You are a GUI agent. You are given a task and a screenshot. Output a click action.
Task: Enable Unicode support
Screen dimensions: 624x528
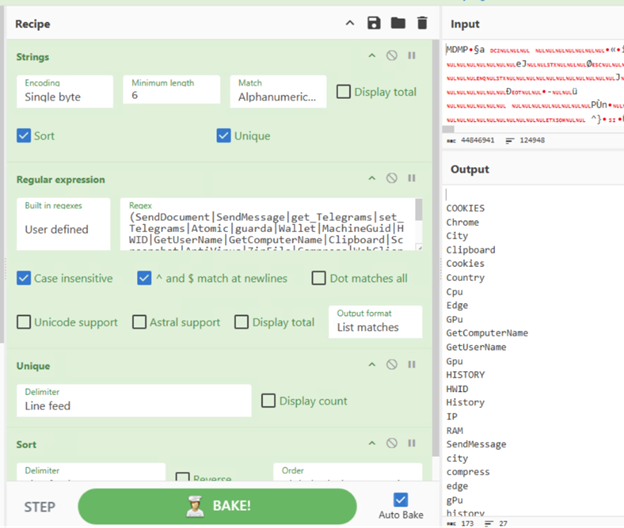[x=24, y=322]
